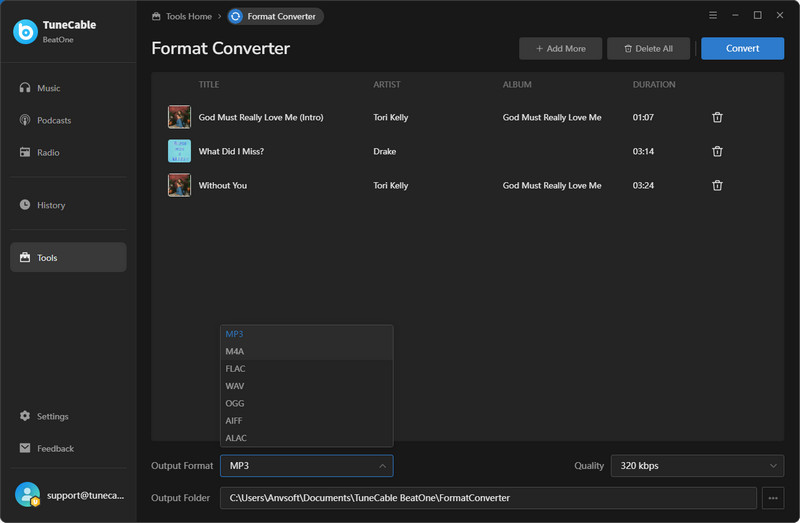Click the support@tuneca... account name

[x=85, y=495]
